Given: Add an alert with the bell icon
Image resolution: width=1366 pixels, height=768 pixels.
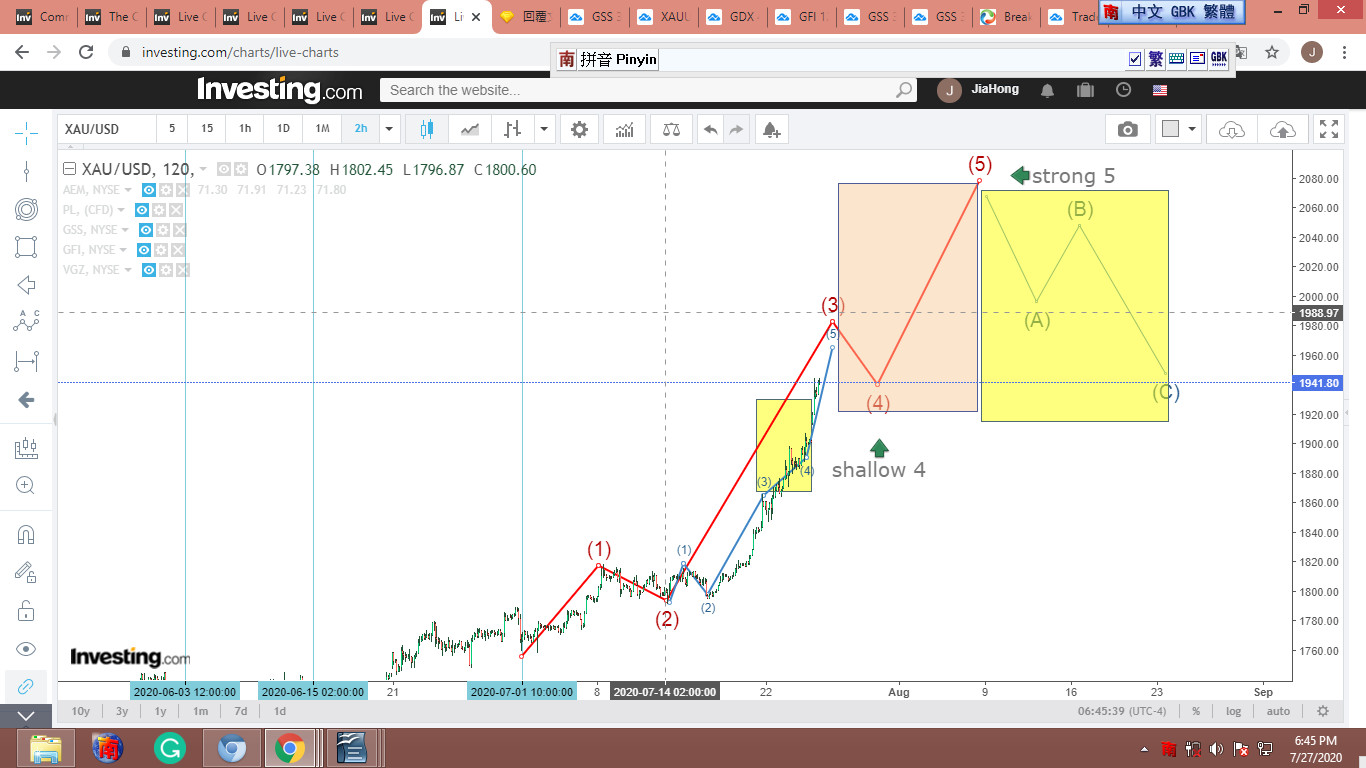Looking at the screenshot, I should pos(770,129).
